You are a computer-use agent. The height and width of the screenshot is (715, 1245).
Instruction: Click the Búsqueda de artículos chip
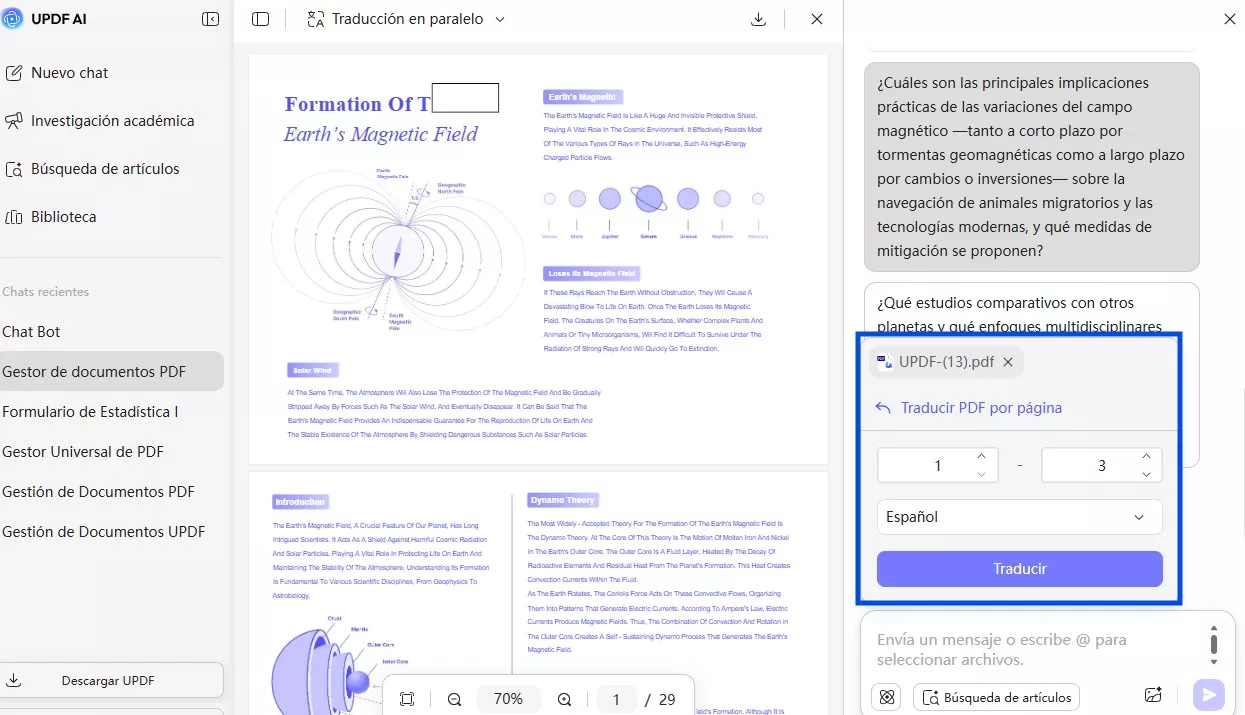(x=997, y=697)
